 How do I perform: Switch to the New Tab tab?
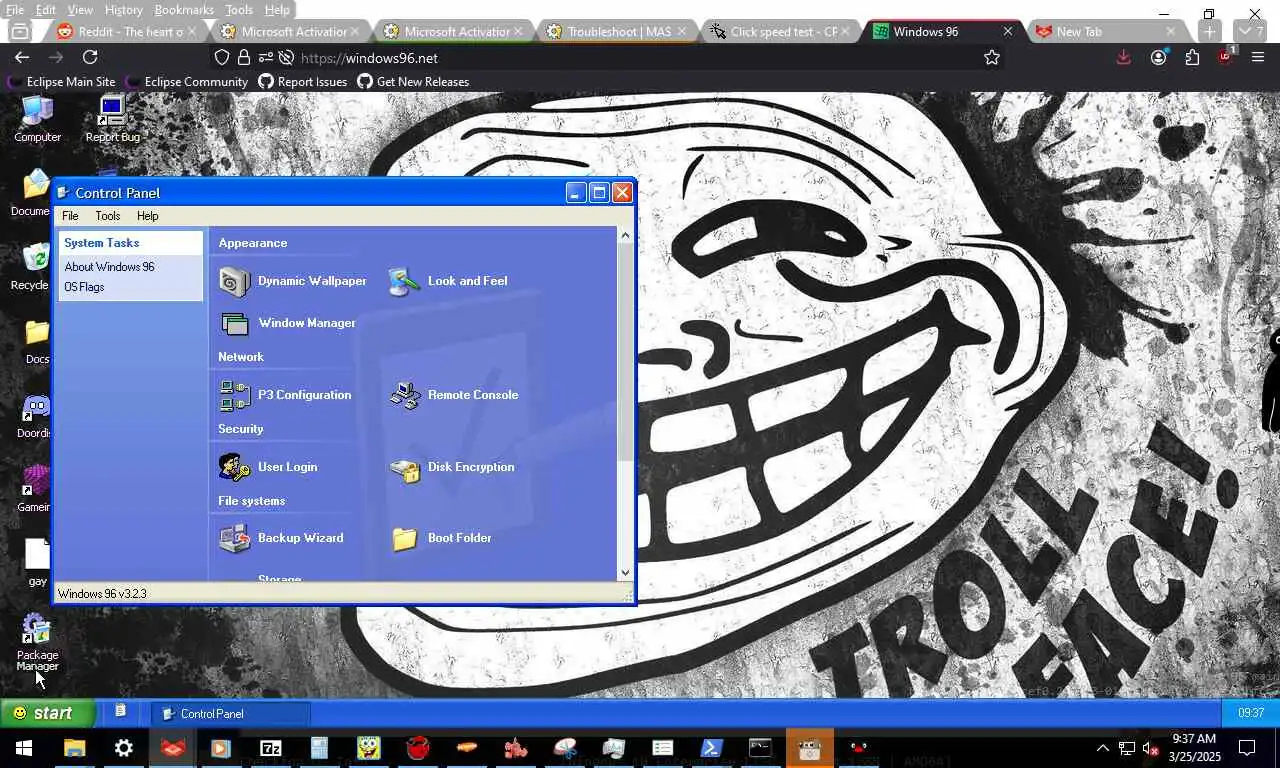1105,32
